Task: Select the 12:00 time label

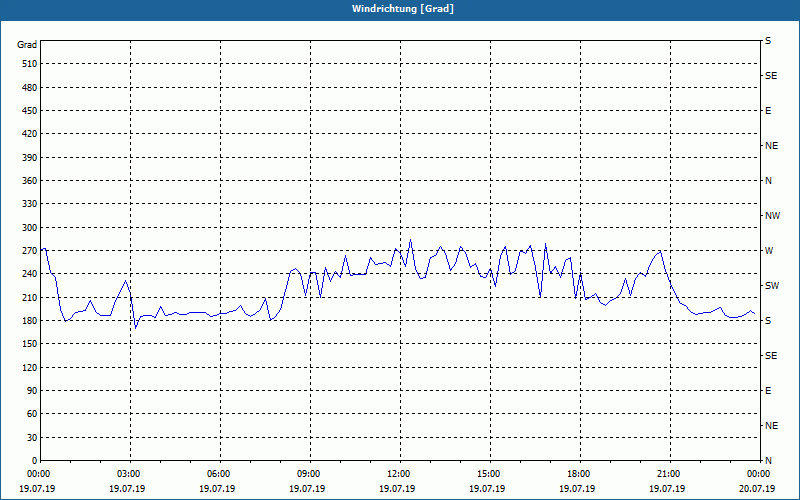Action: pyautogui.click(x=400, y=474)
